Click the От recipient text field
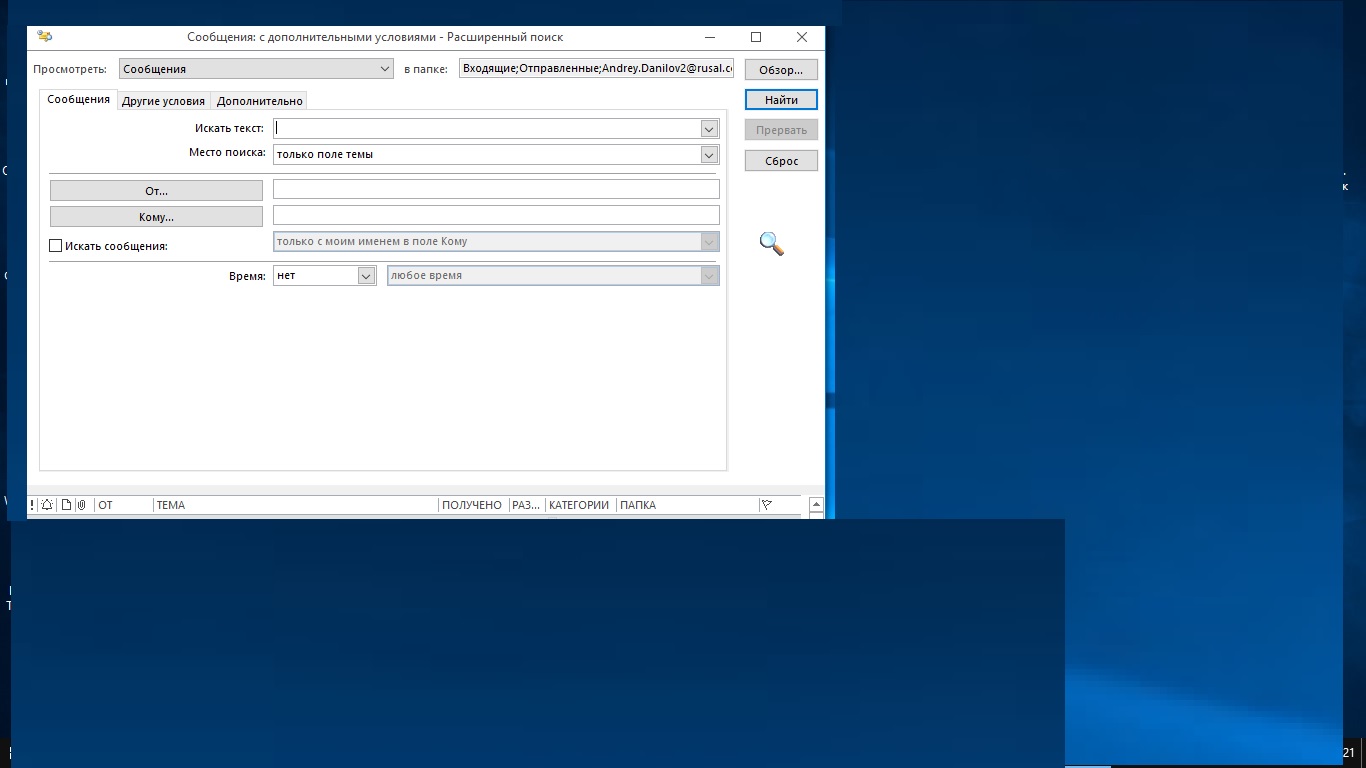The width and height of the screenshot is (1366, 768). point(496,189)
